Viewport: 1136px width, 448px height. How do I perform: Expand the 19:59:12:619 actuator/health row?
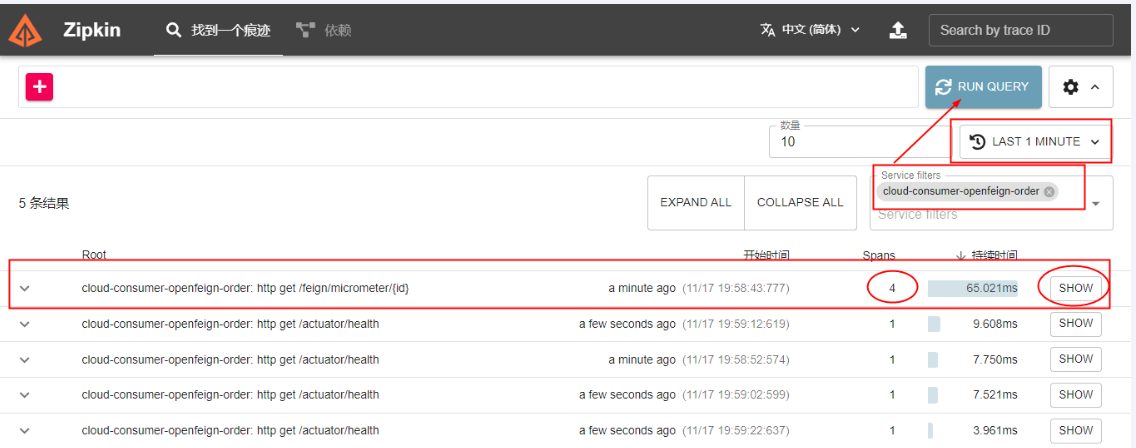tap(25, 324)
